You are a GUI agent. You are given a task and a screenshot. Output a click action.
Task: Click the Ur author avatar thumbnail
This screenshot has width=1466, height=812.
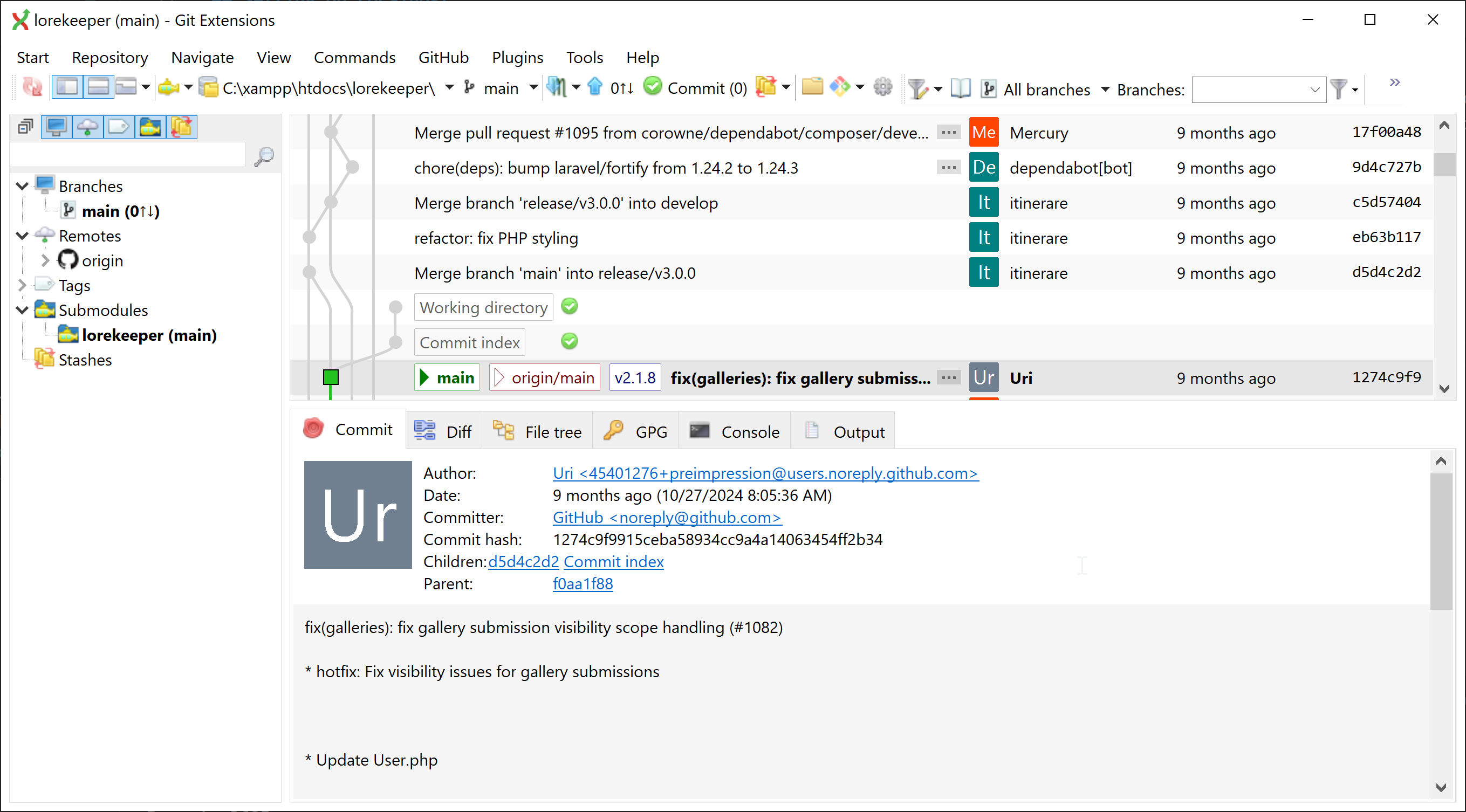[358, 514]
